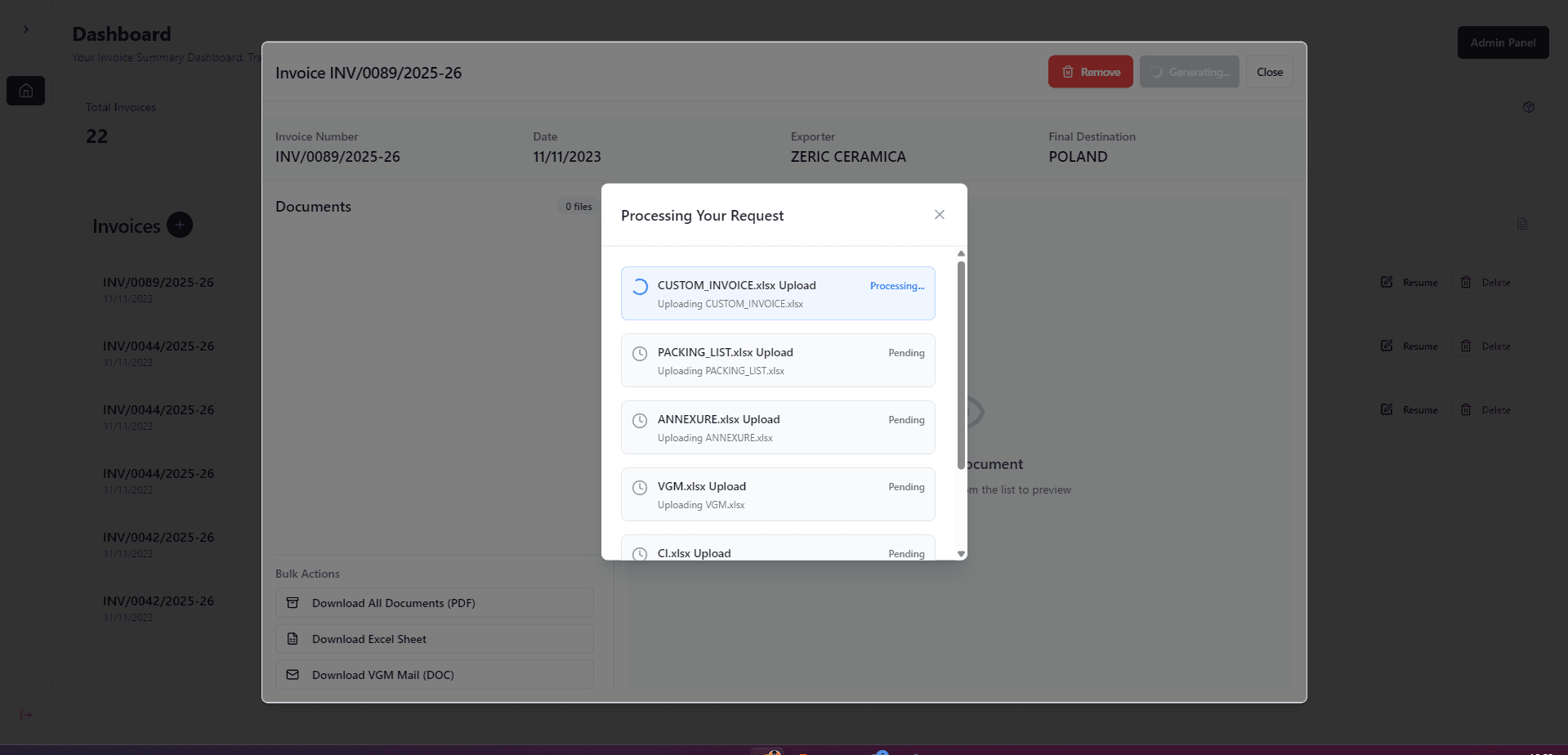Open the Admin Panel

point(1503,42)
